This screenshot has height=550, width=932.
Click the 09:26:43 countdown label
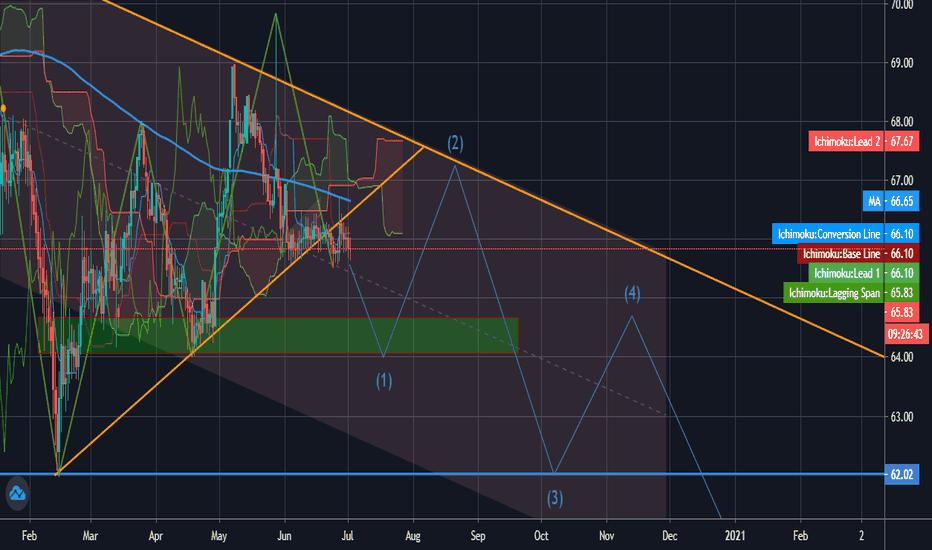(x=905, y=334)
